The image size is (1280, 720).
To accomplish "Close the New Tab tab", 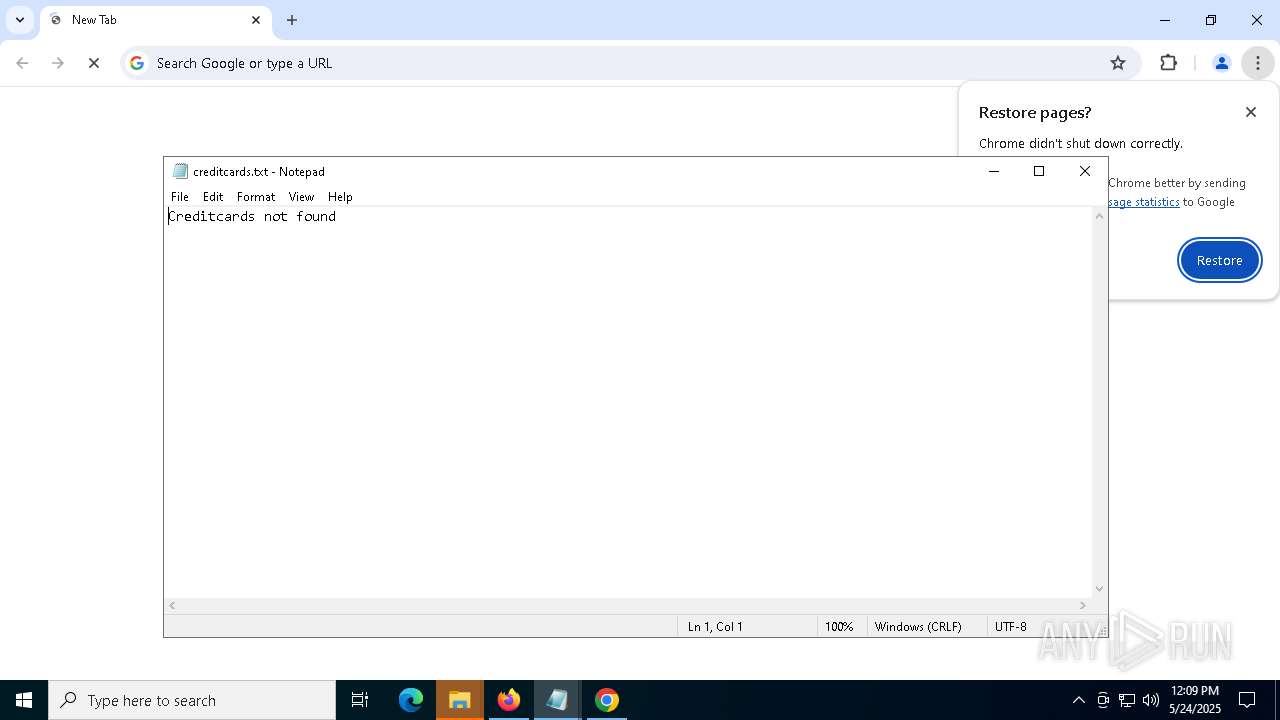I will [256, 20].
